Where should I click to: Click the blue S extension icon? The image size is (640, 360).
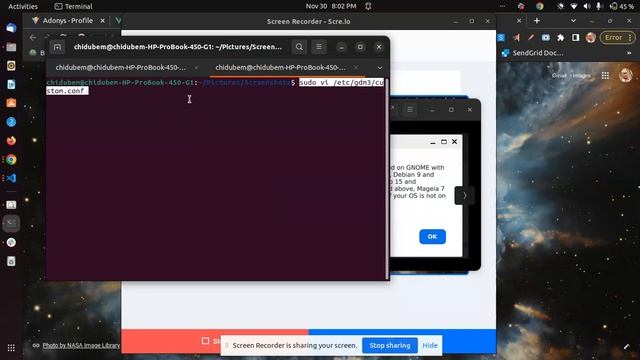click(x=501, y=38)
